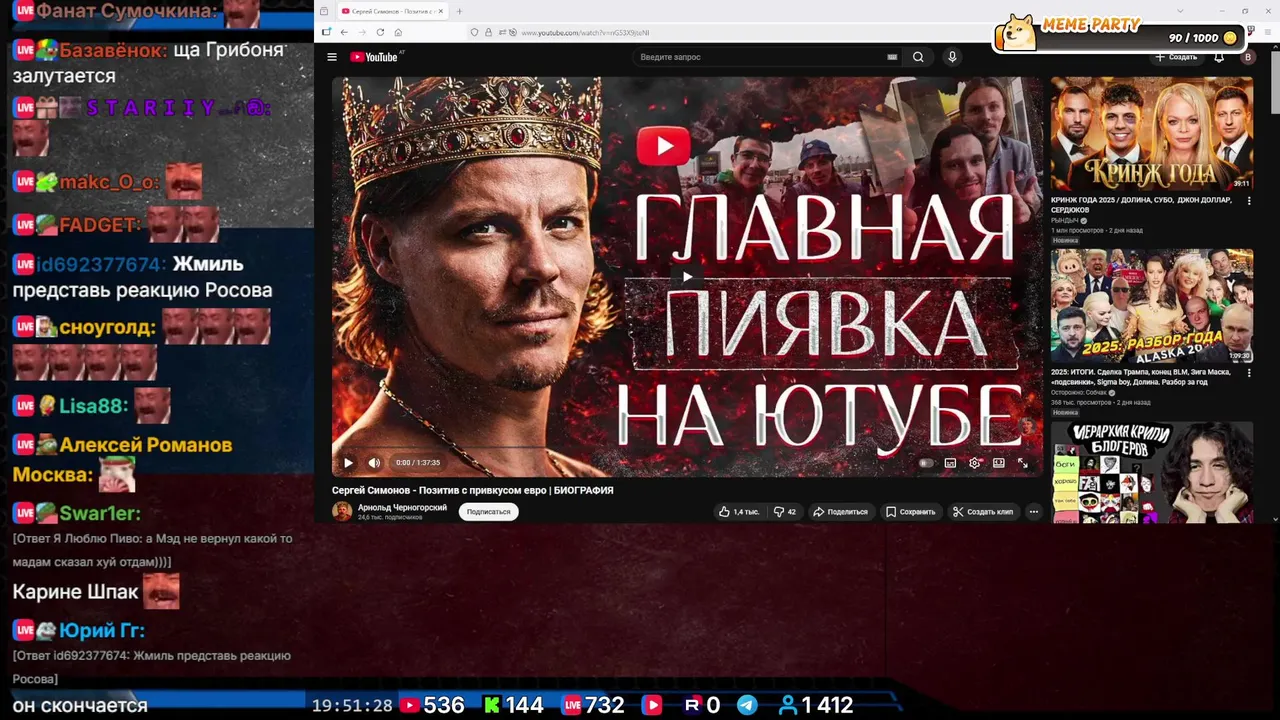This screenshot has width=1280, height=720.
Task: Click the YouTube search magnifier button
Action: pyautogui.click(x=918, y=57)
